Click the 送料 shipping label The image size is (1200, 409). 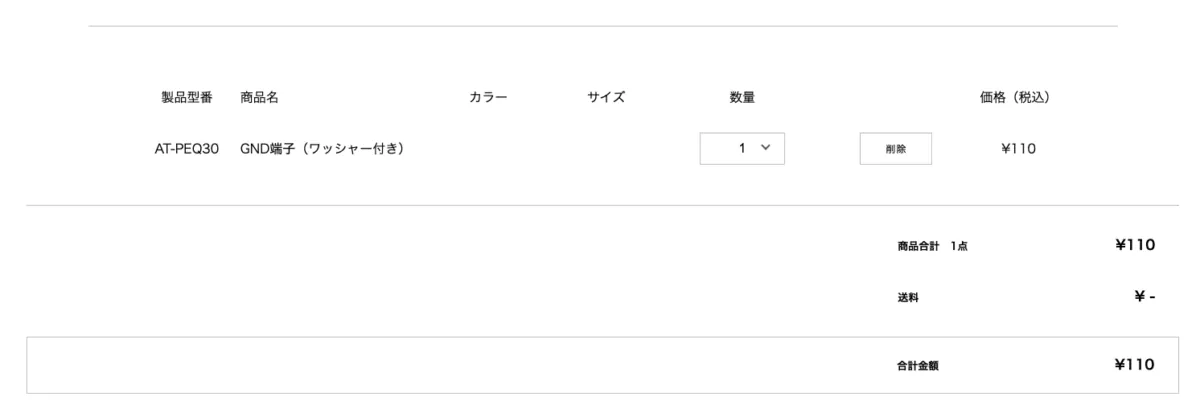908,298
